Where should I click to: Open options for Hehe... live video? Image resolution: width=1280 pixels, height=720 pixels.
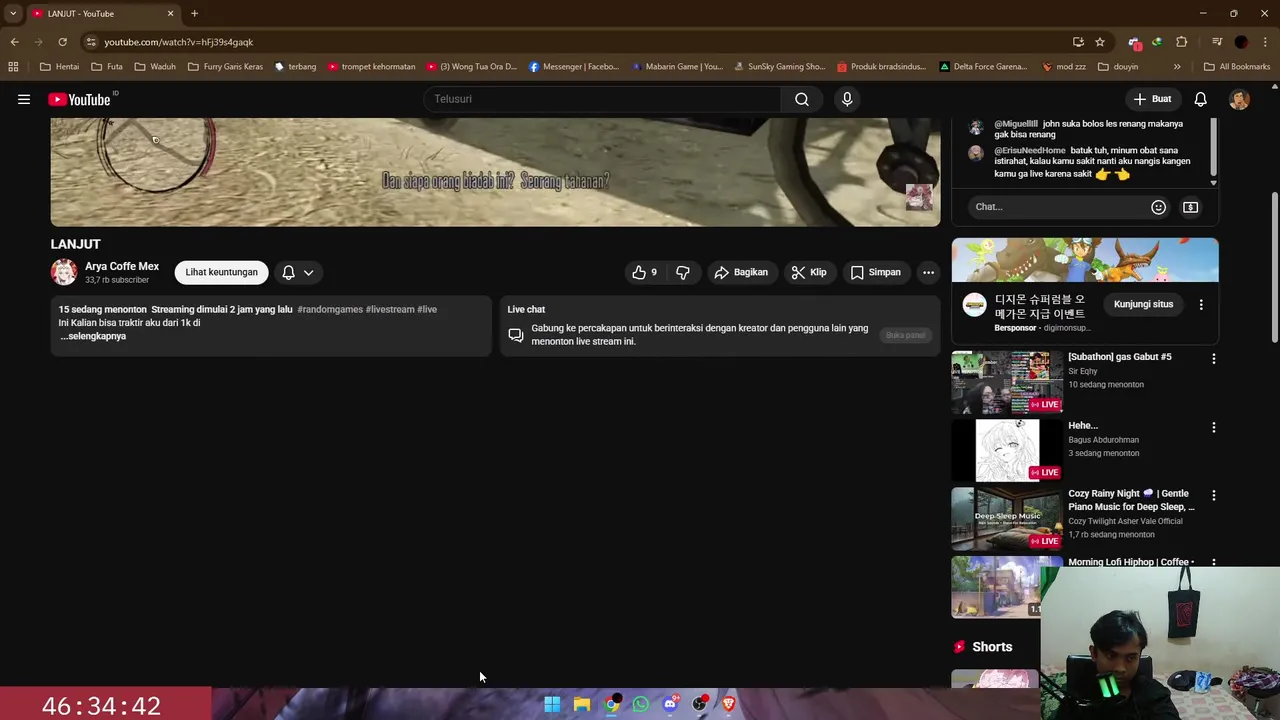click(1214, 427)
